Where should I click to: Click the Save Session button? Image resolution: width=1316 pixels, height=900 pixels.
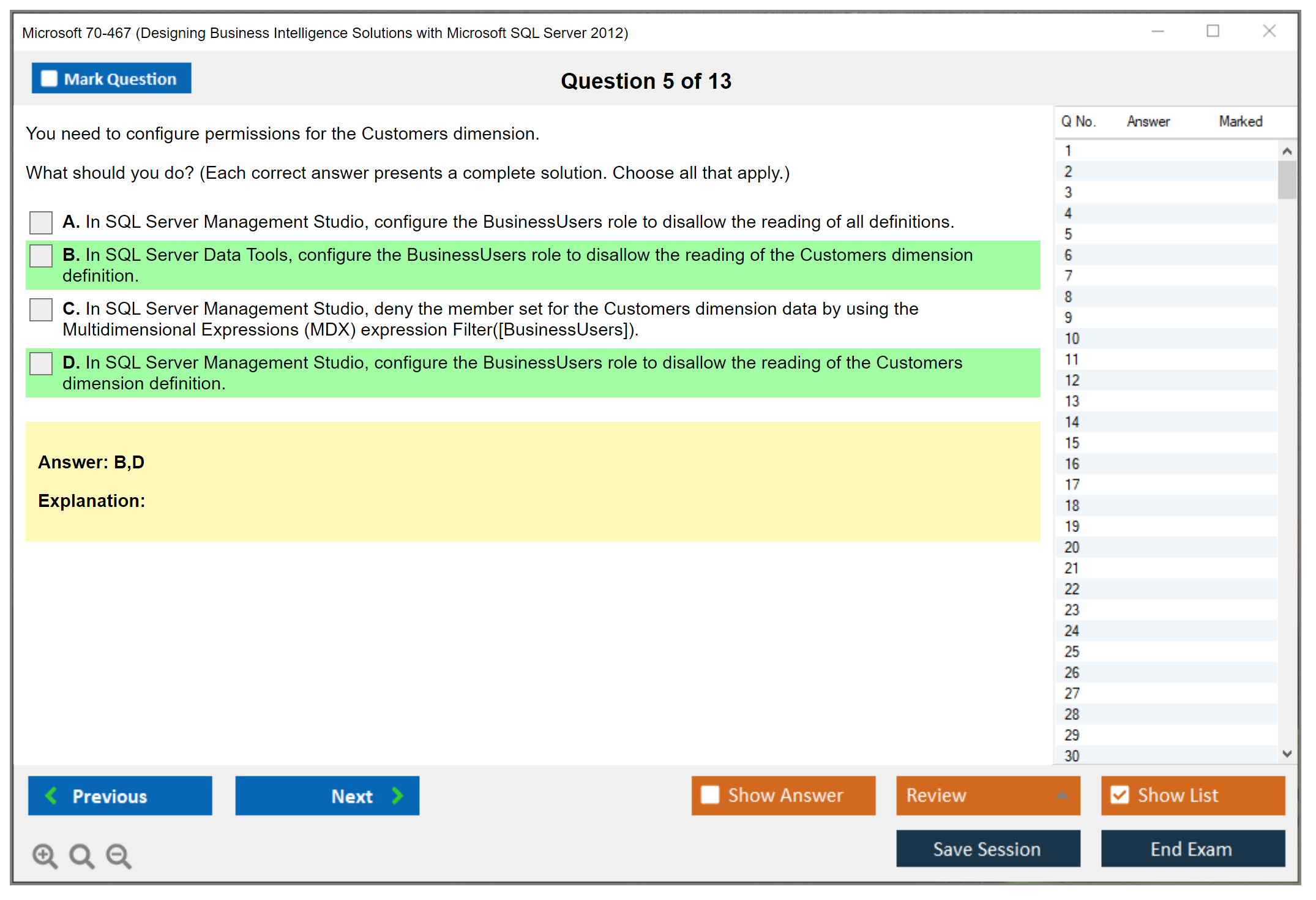coord(987,849)
